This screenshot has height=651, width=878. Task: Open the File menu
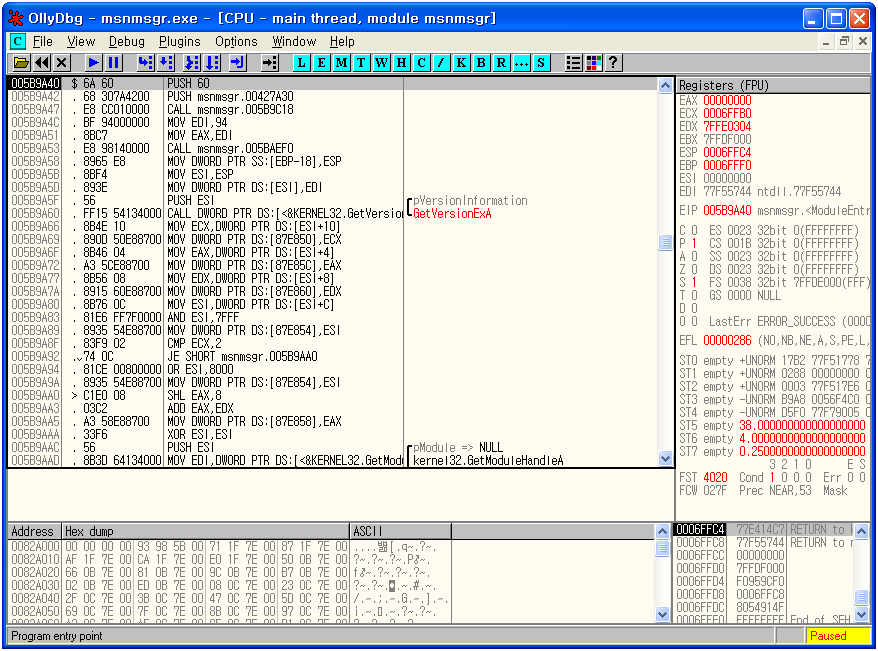click(x=43, y=41)
